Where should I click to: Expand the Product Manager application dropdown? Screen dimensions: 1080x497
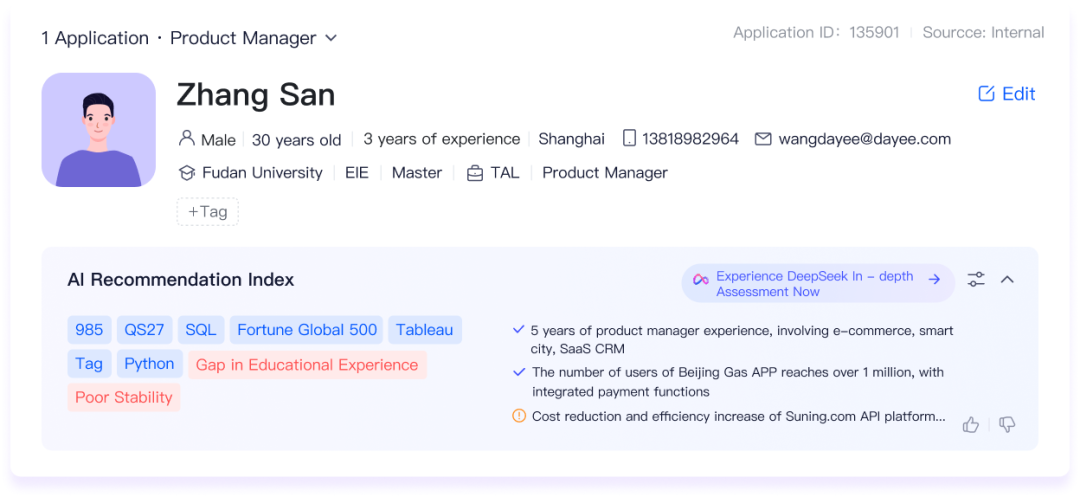[x=331, y=38]
